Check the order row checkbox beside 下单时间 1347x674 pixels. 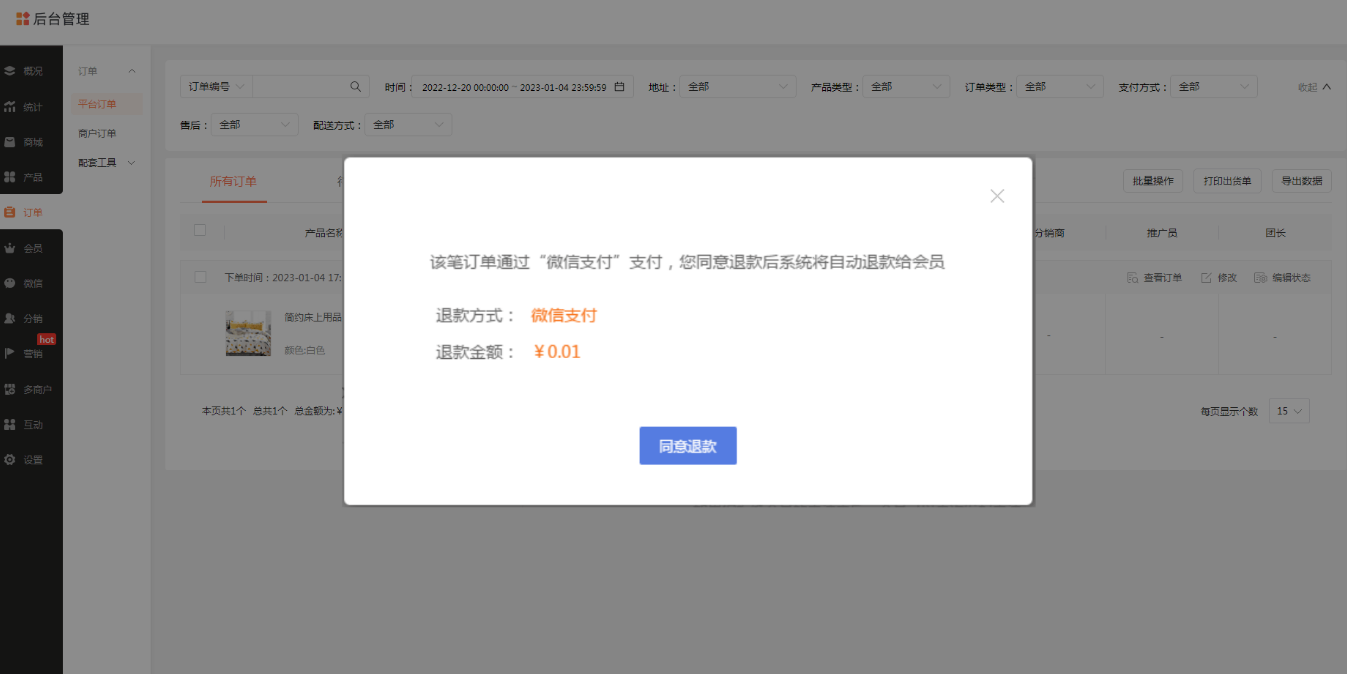(200, 277)
